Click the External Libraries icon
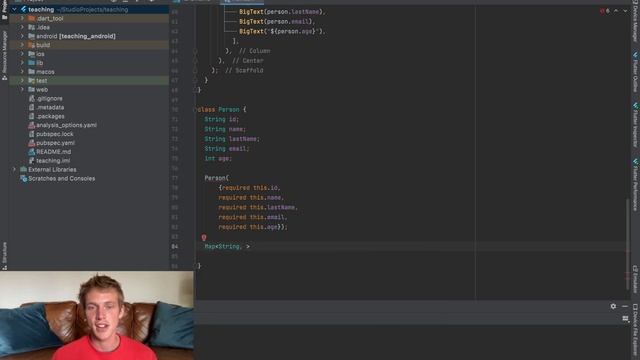This screenshot has width=640, height=360. pyautogui.click(x=23, y=169)
